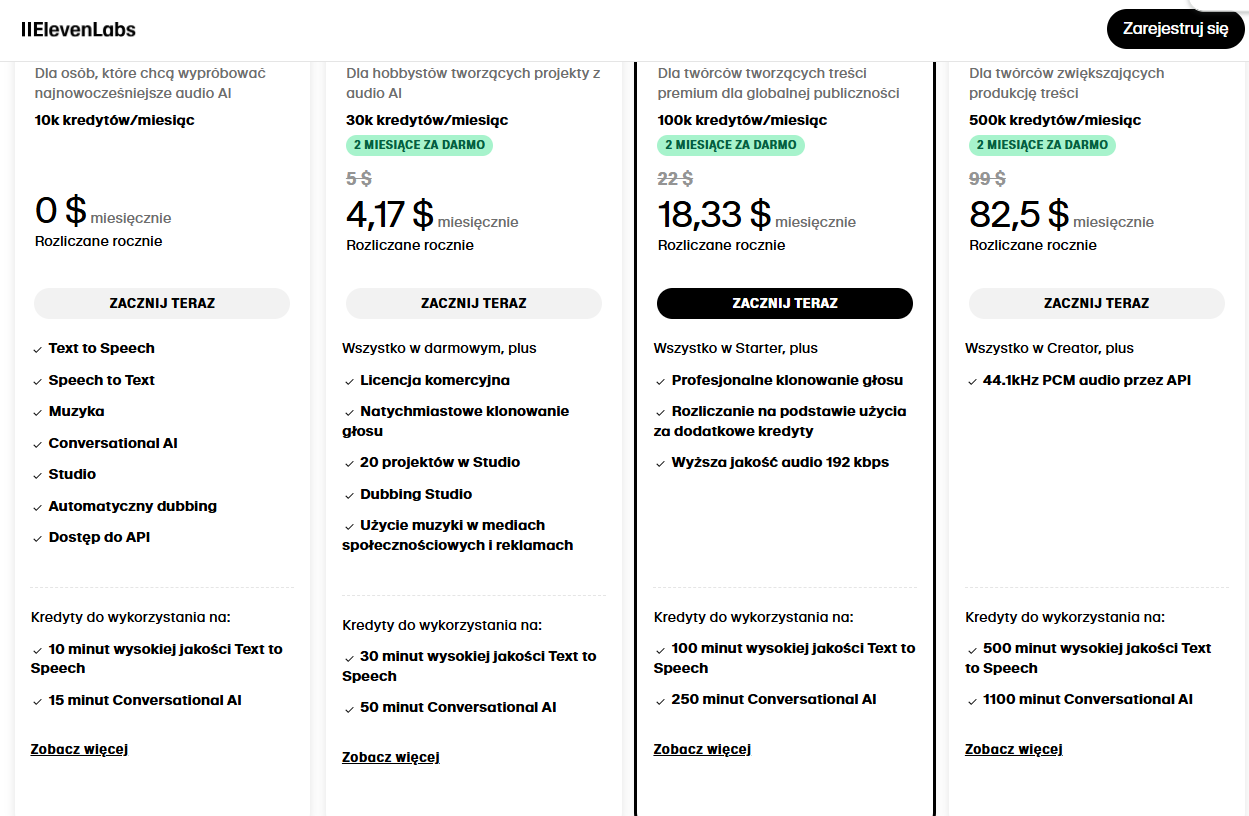This screenshot has height=816, width=1249.
Task: Open Zobacz więcej in the free plan column
Action: 79,749
